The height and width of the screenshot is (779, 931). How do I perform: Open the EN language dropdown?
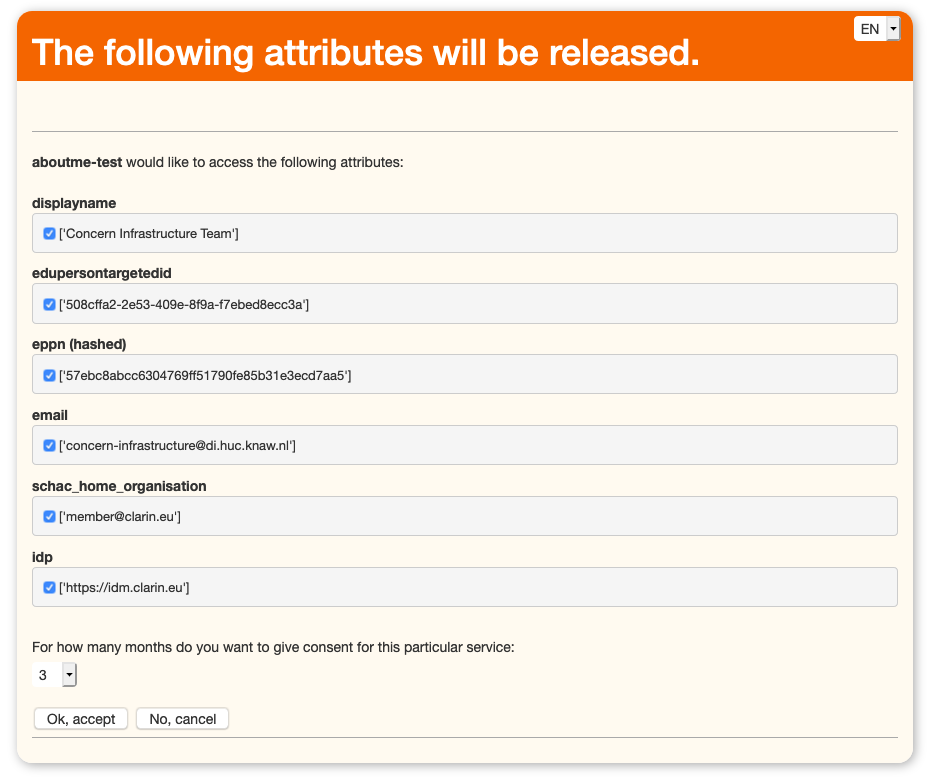[877, 29]
